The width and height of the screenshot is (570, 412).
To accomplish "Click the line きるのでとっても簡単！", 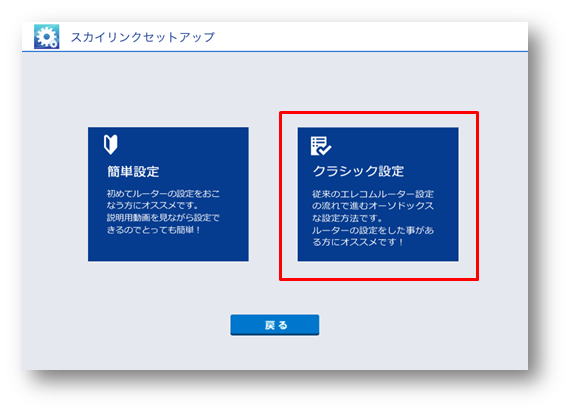I will point(154,230).
